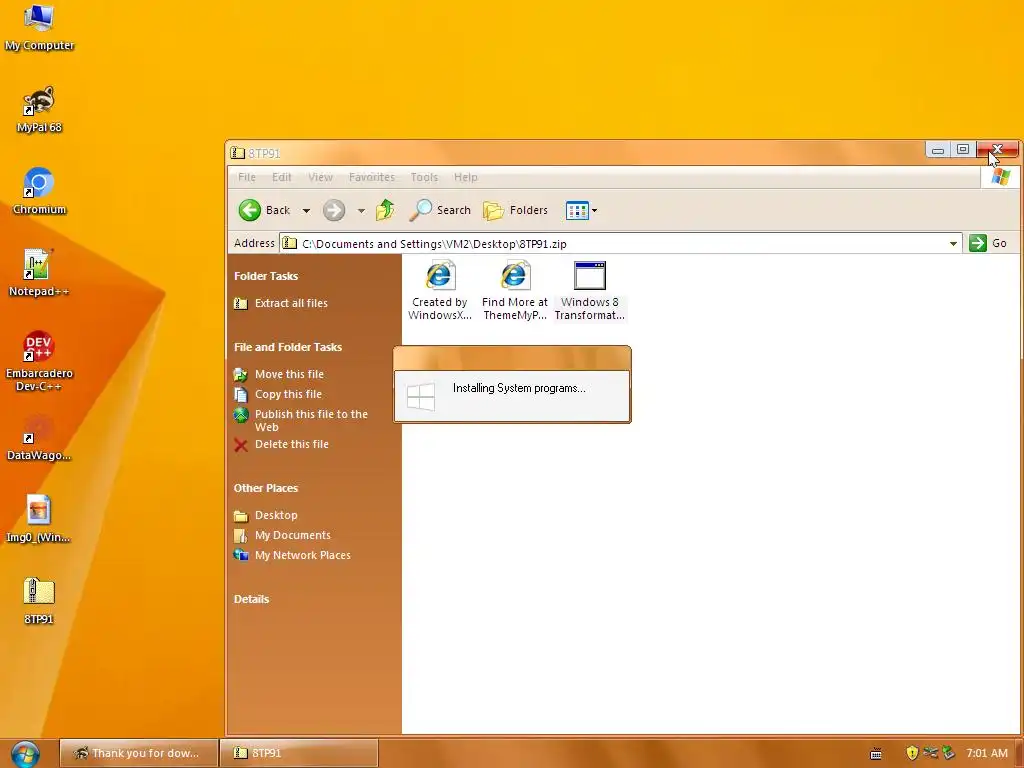1024x768 pixels.
Task: Collapse File and Folder Tasks header
Action: point(288,347)
